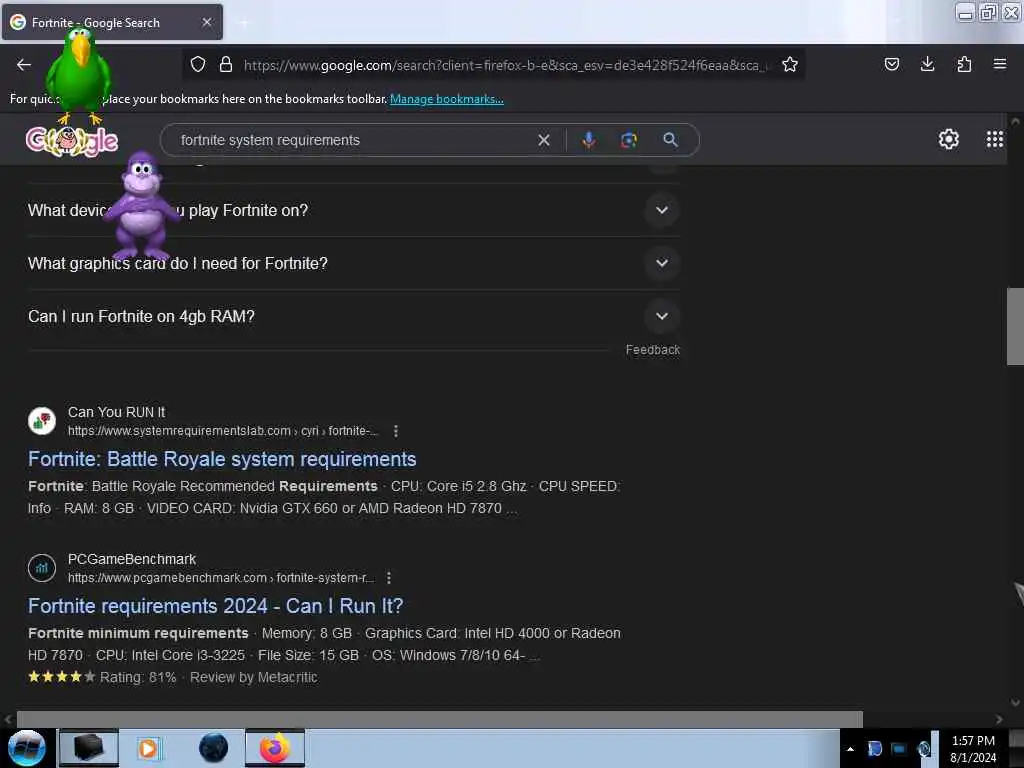The image size is (1024, 768).
Task: Click the purple Bonzi gorilla character
Action: point(141,206)
